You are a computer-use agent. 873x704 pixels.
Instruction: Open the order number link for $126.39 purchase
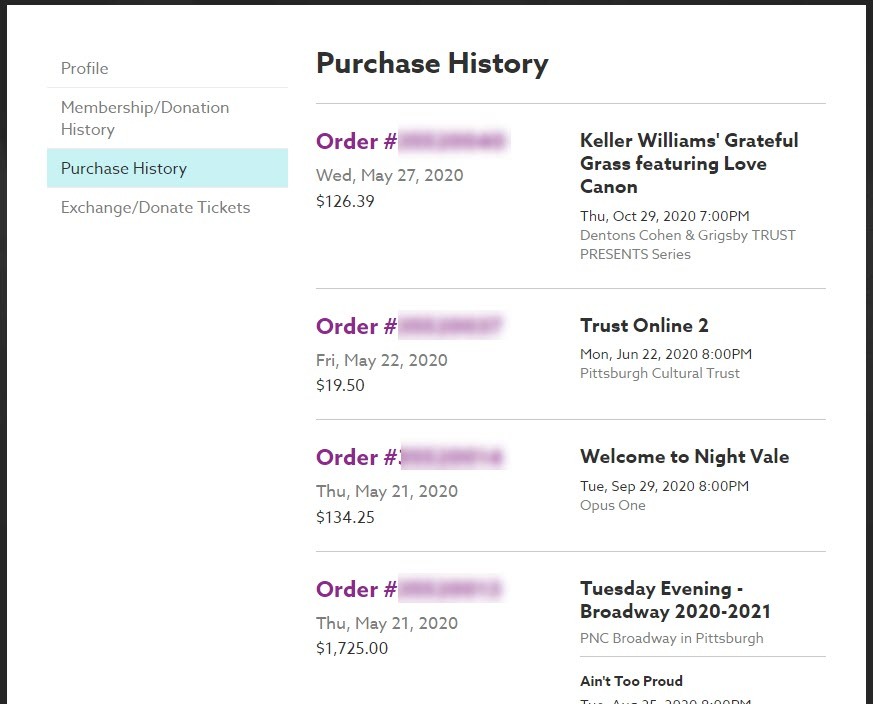(412, 141)
